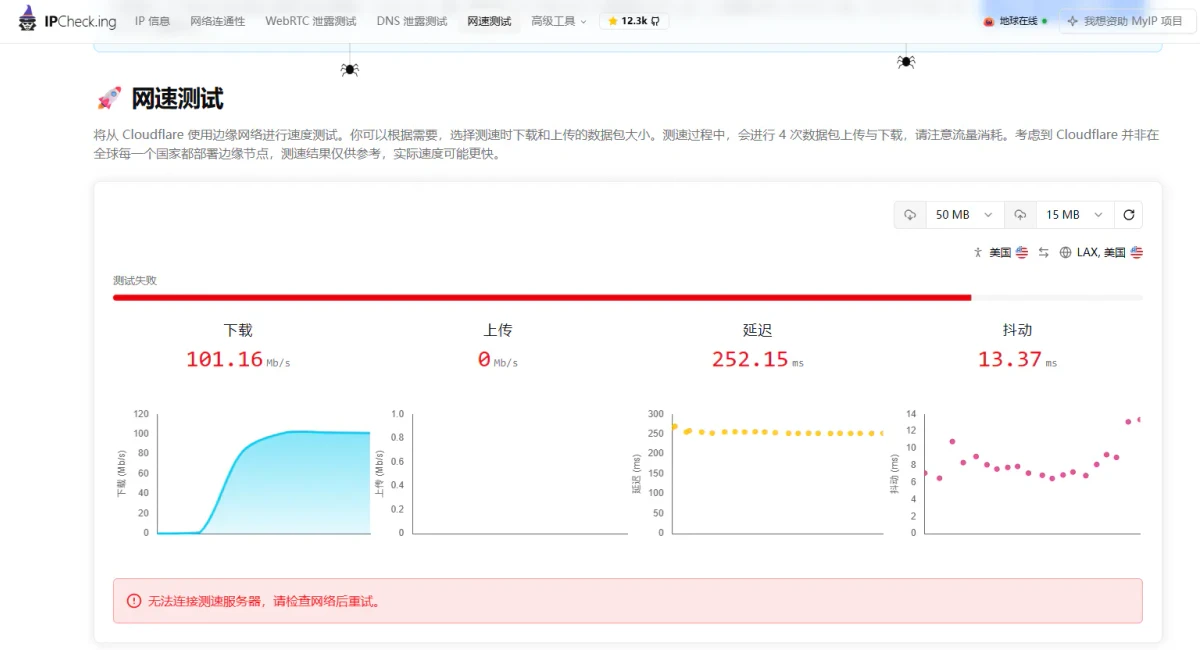The height and width of the screenshot is (650, 1200).
Task: Click the rocket icon beside 网速测试 heading
Action: coord(108,98)
